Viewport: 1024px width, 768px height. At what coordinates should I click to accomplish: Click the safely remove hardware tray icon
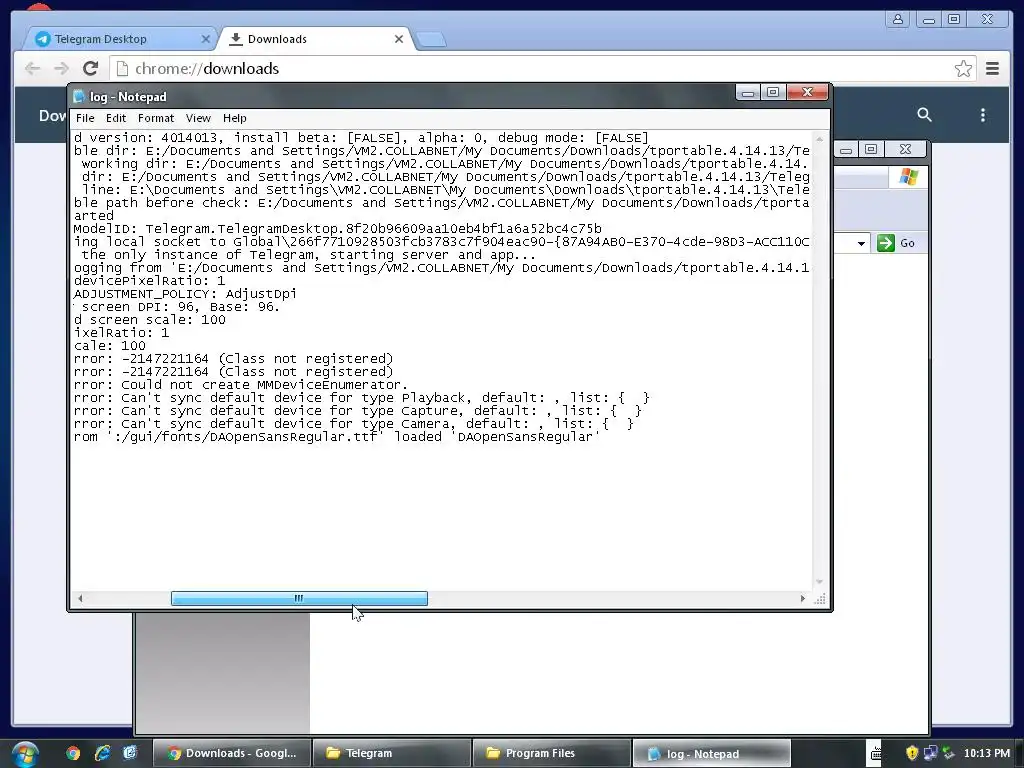[x=949, y=754]
